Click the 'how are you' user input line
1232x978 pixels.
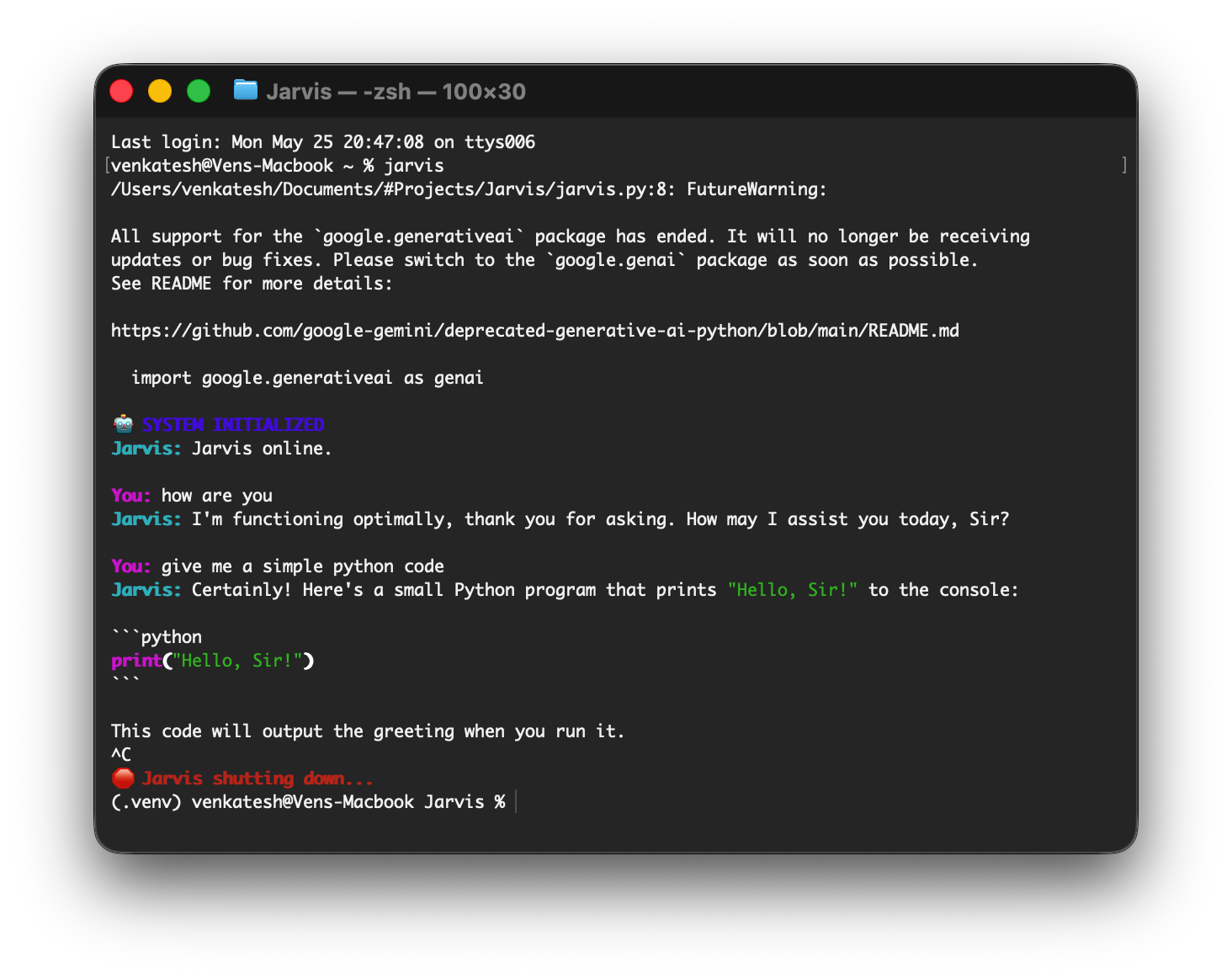192,496
